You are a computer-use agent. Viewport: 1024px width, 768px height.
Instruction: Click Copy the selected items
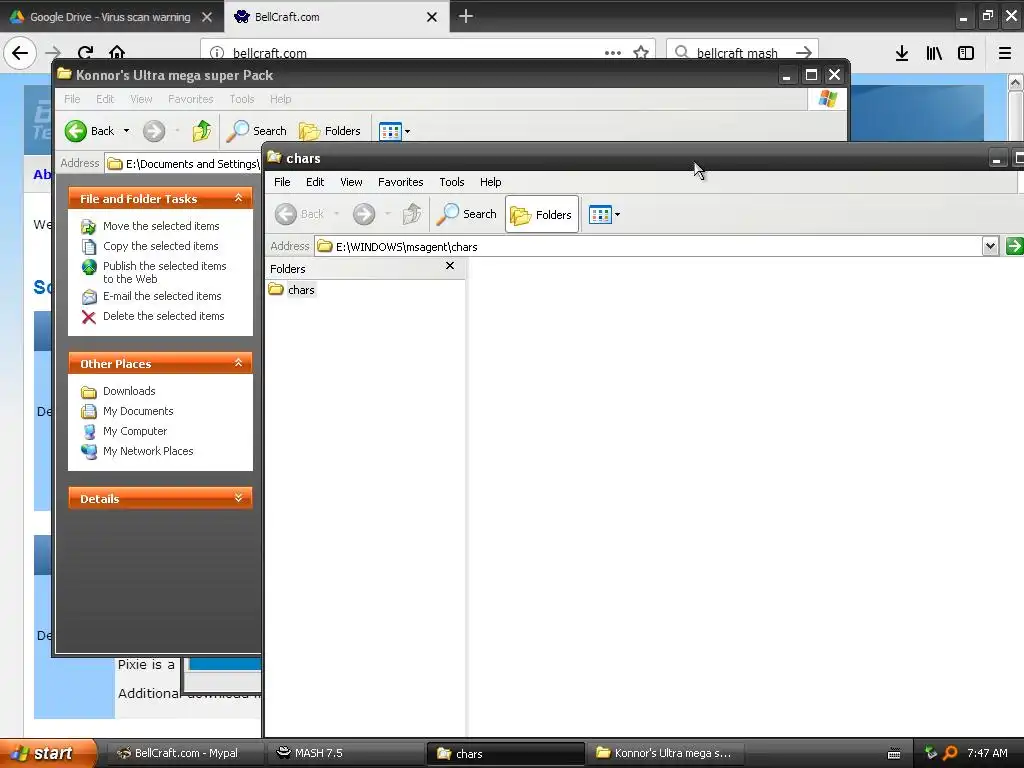coord(161,246)
